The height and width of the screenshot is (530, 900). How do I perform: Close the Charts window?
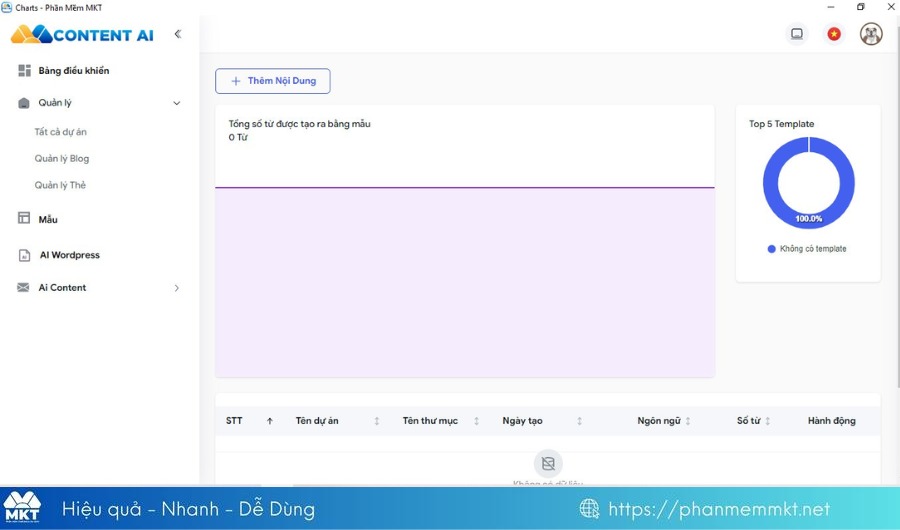click(x=891, y=7)
